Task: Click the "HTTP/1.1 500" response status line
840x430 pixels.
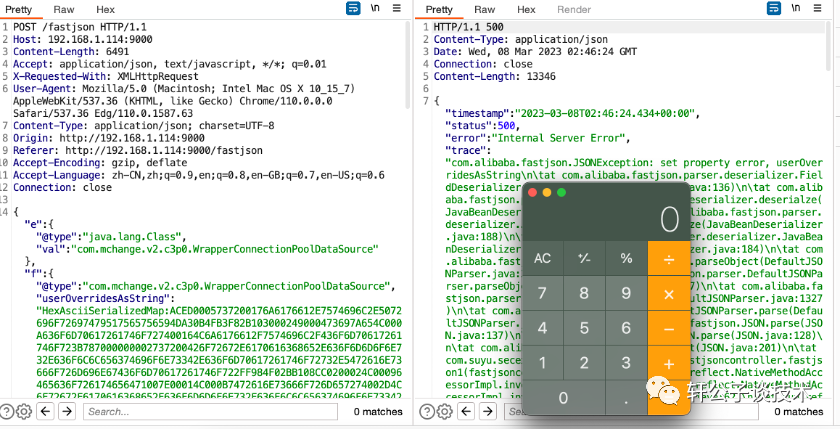Action: (x=469, y=27)
